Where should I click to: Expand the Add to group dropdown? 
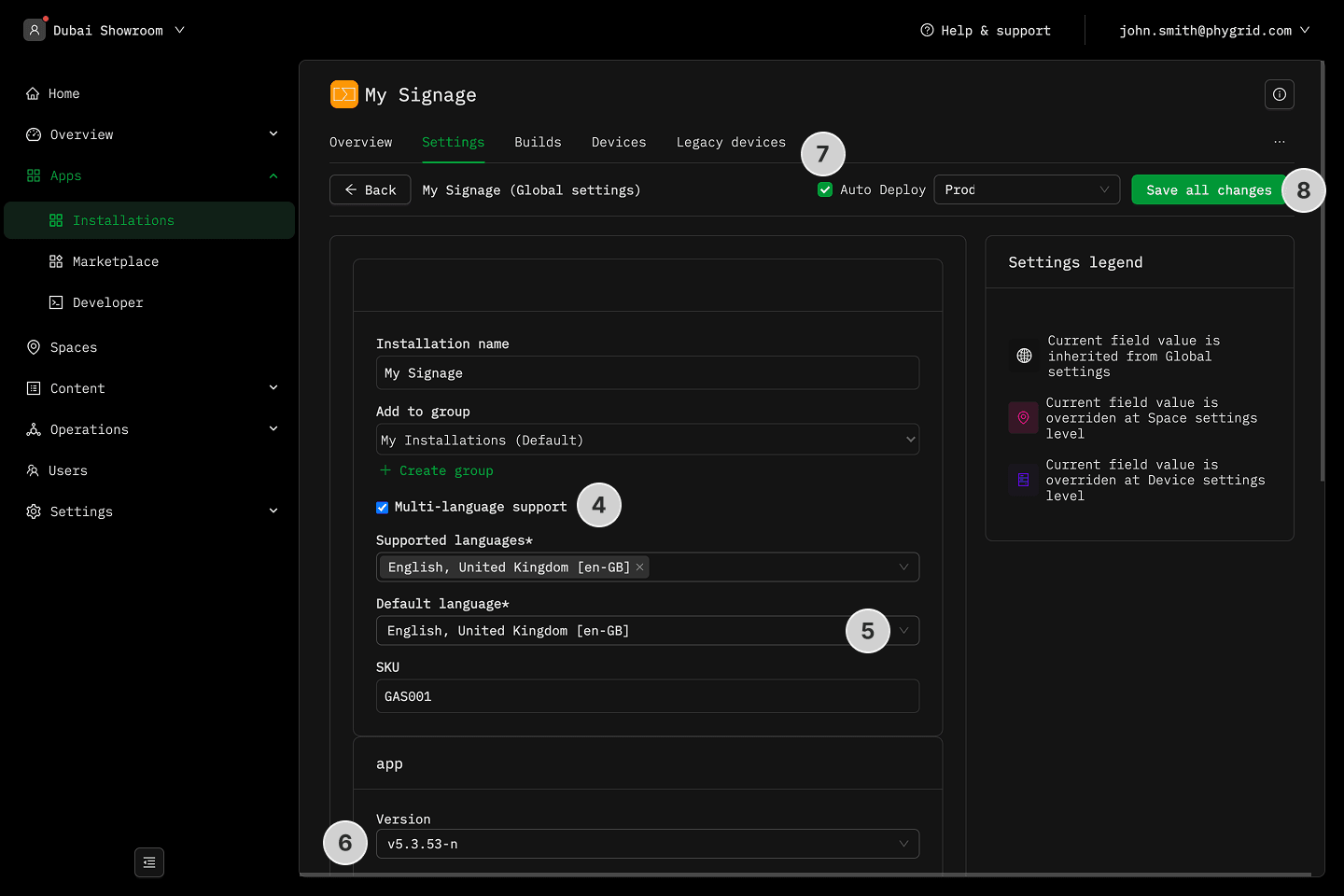coord(647,440)
